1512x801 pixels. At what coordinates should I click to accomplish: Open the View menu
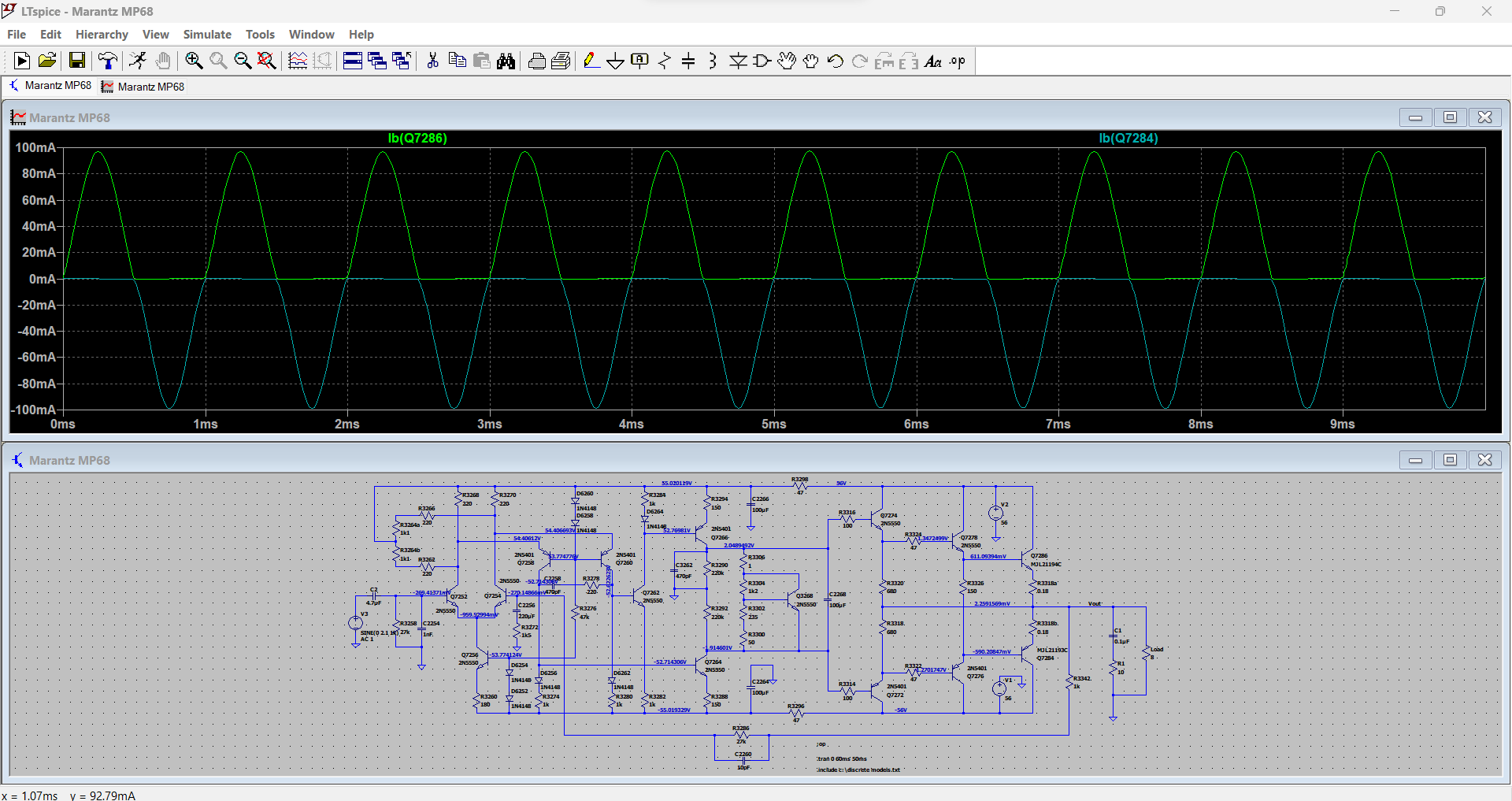click(155, 35)
